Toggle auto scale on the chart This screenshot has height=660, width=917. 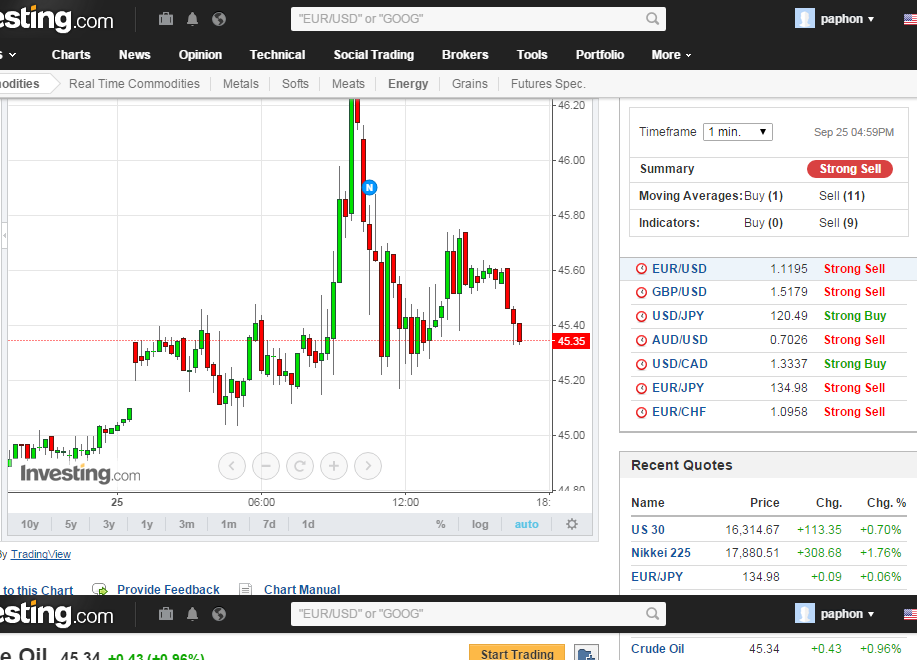pos(526,524)
